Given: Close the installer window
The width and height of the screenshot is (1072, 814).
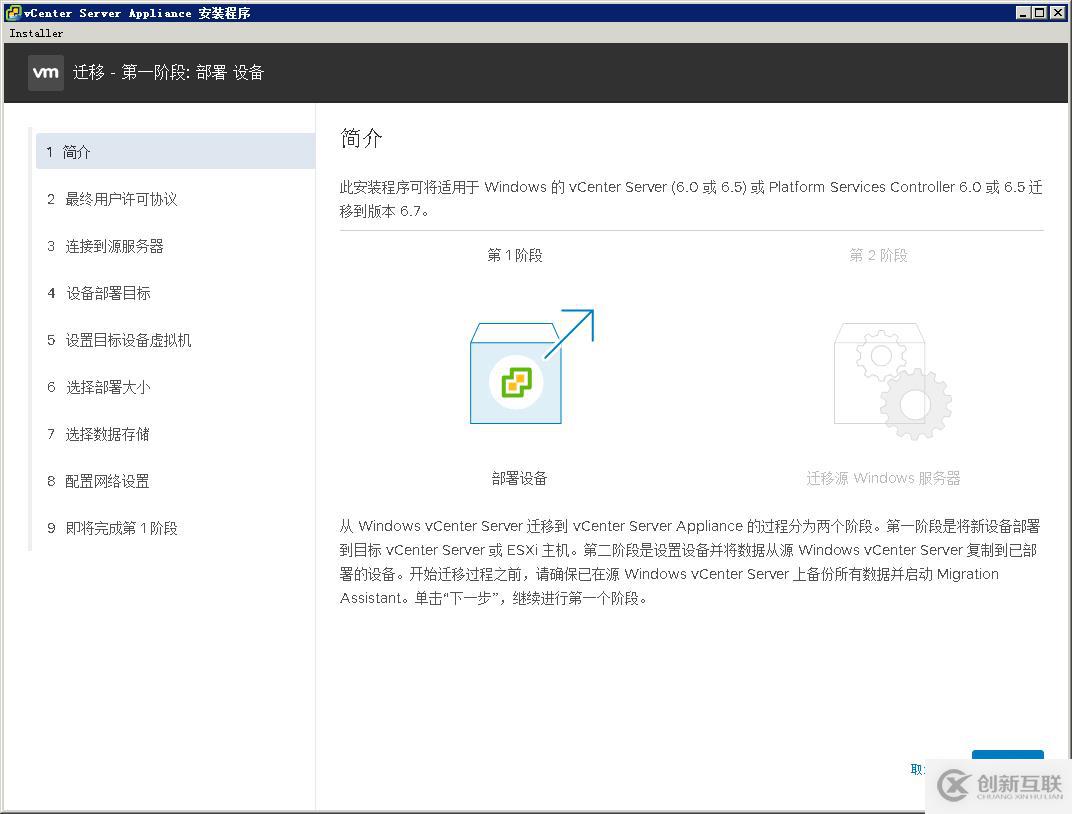Looking at the screenshot, I should point(1056,12).
